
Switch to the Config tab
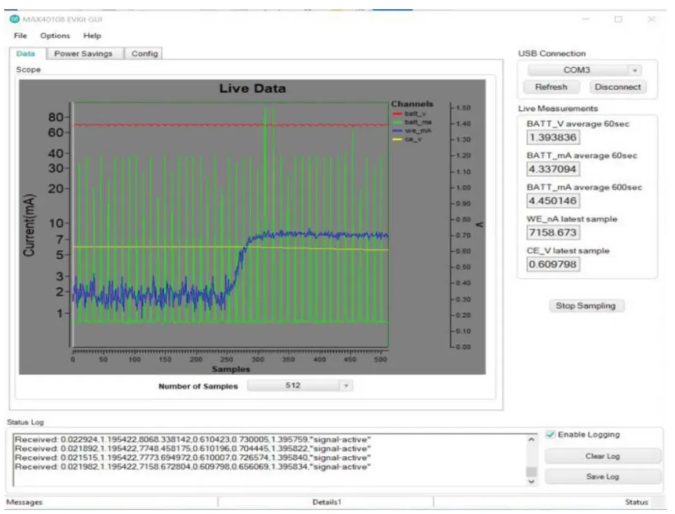tap(145, 53)
